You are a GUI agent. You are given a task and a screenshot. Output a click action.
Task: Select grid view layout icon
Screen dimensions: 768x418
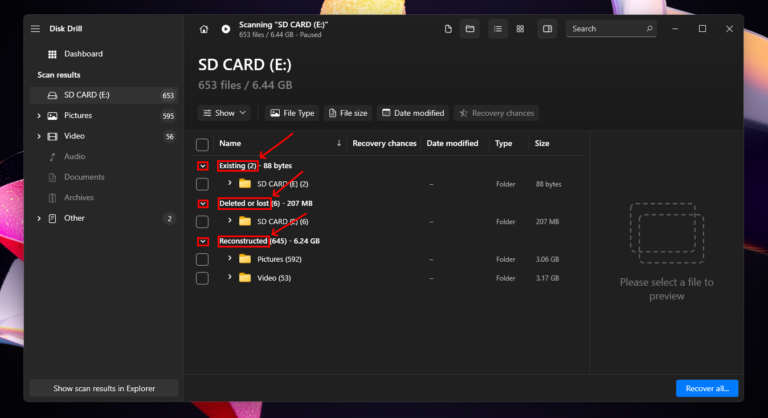pos(520,29)
